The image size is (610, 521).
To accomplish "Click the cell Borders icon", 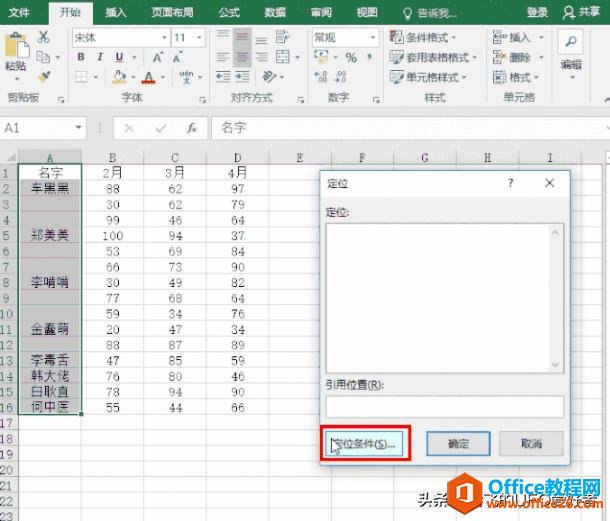I will click(x=81, y=77).
